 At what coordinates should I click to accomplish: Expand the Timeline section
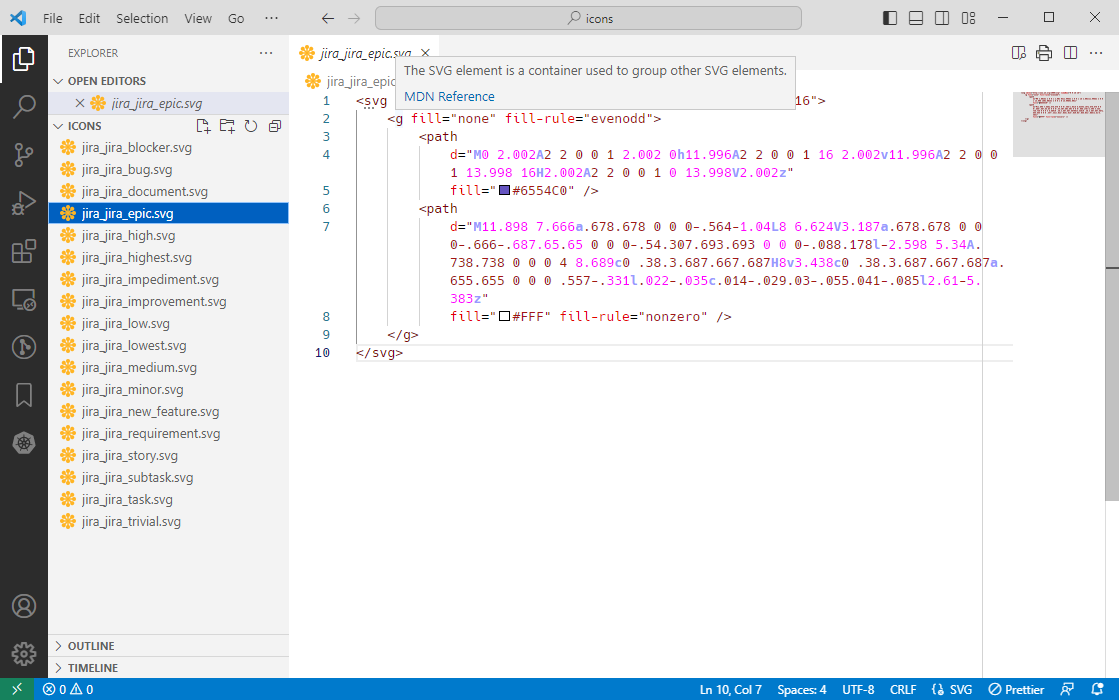[x=168, y=668]
